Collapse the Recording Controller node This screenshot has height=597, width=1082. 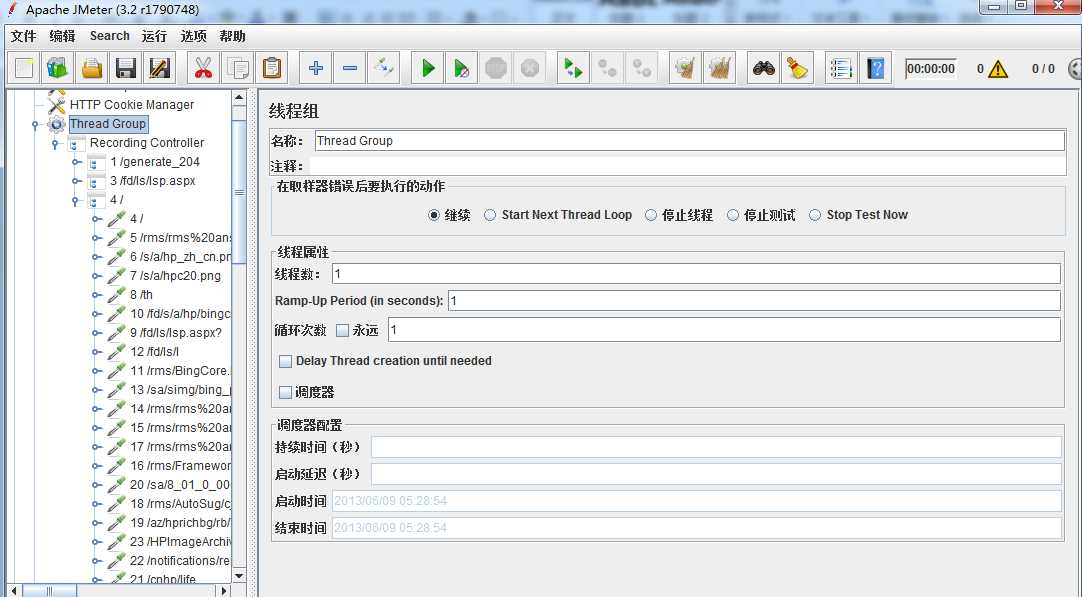(x=55, y=144)
